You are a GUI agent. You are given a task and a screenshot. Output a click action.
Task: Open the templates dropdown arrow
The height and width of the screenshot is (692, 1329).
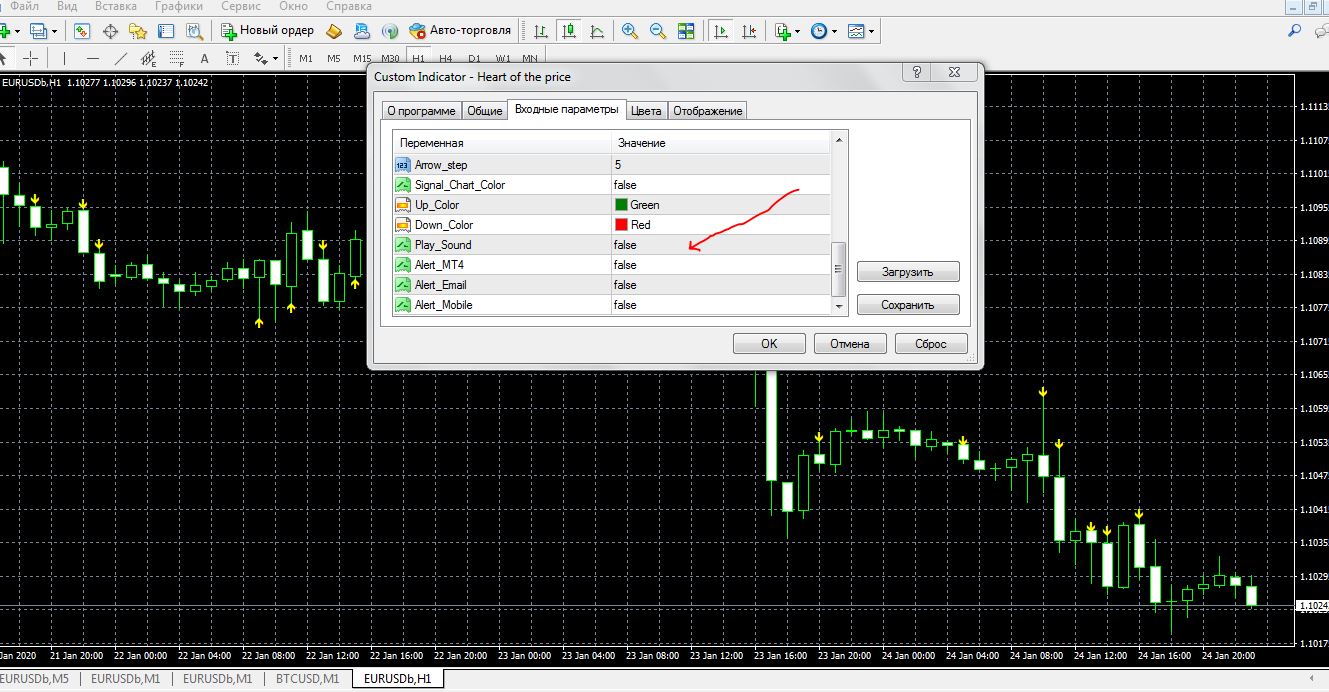[872, 31]
